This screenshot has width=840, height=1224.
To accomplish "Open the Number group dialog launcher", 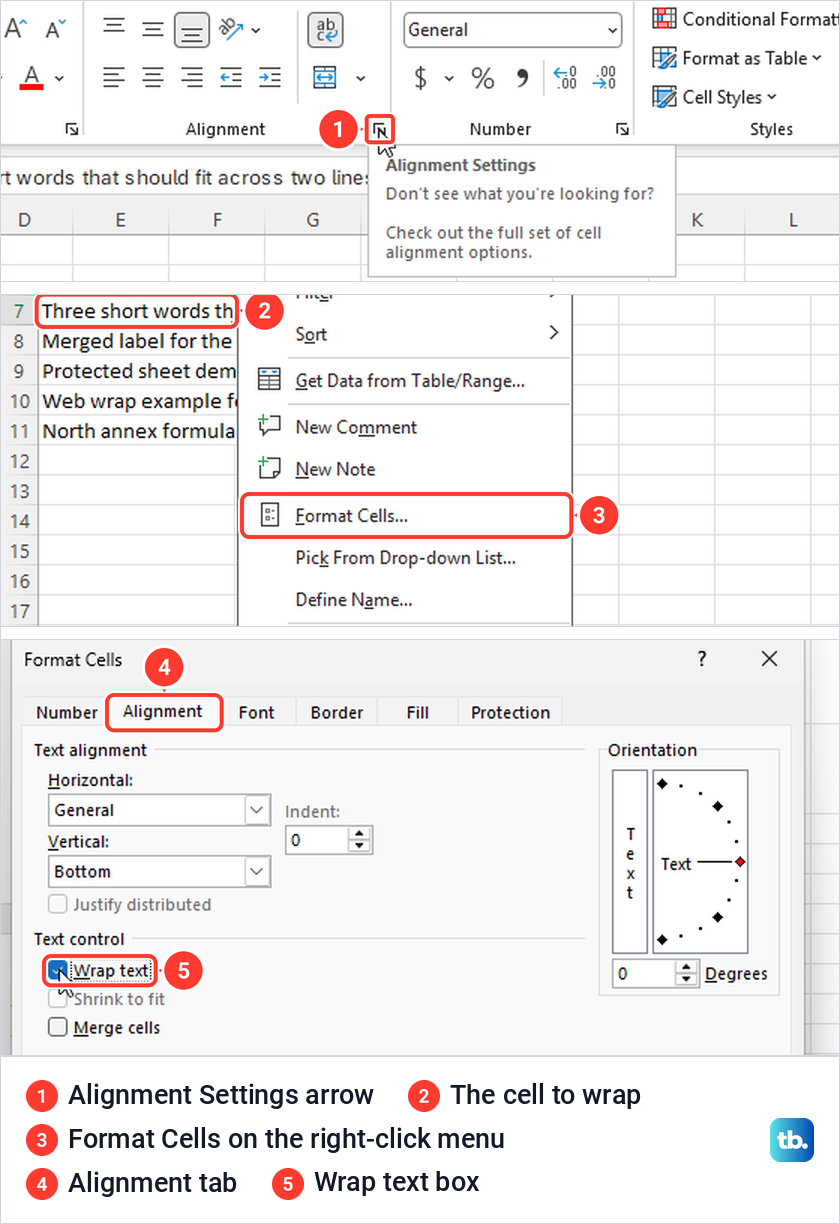I will point(622,129).
